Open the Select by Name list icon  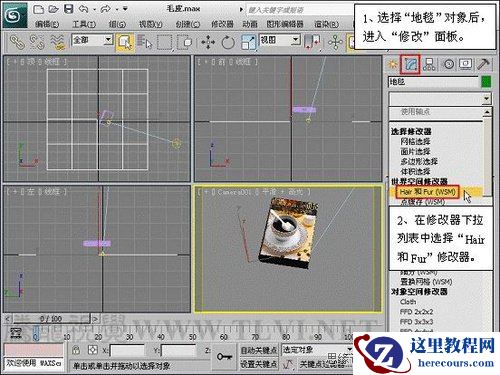(145, 42)
